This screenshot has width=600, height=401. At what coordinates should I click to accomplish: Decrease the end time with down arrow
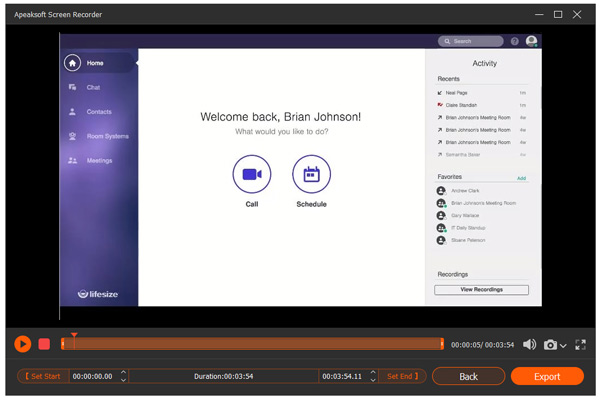[x=373, y=380]
